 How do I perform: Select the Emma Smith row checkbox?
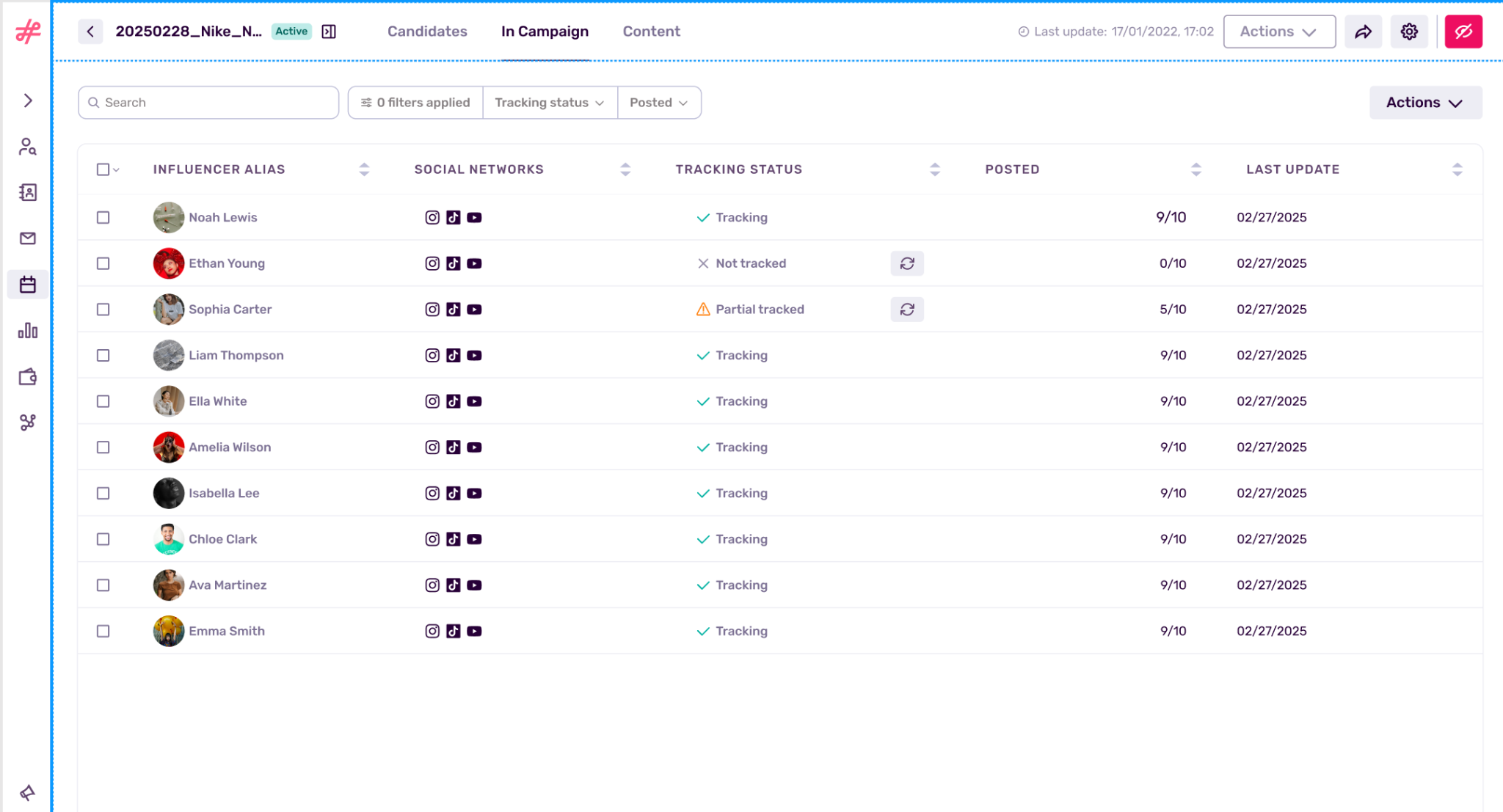tap(103, 632)
